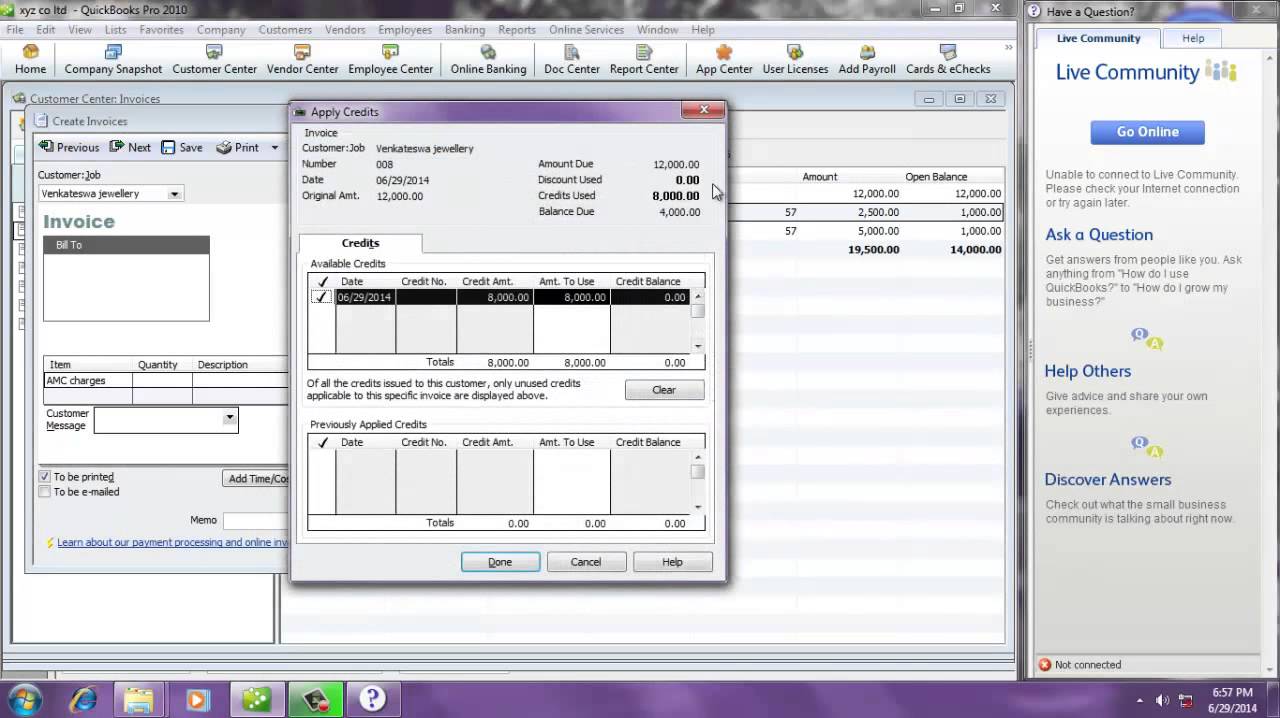Open Windows Explorer folder on taskbar
Screen dimensions: 1280x718
[x=139, y=699]
